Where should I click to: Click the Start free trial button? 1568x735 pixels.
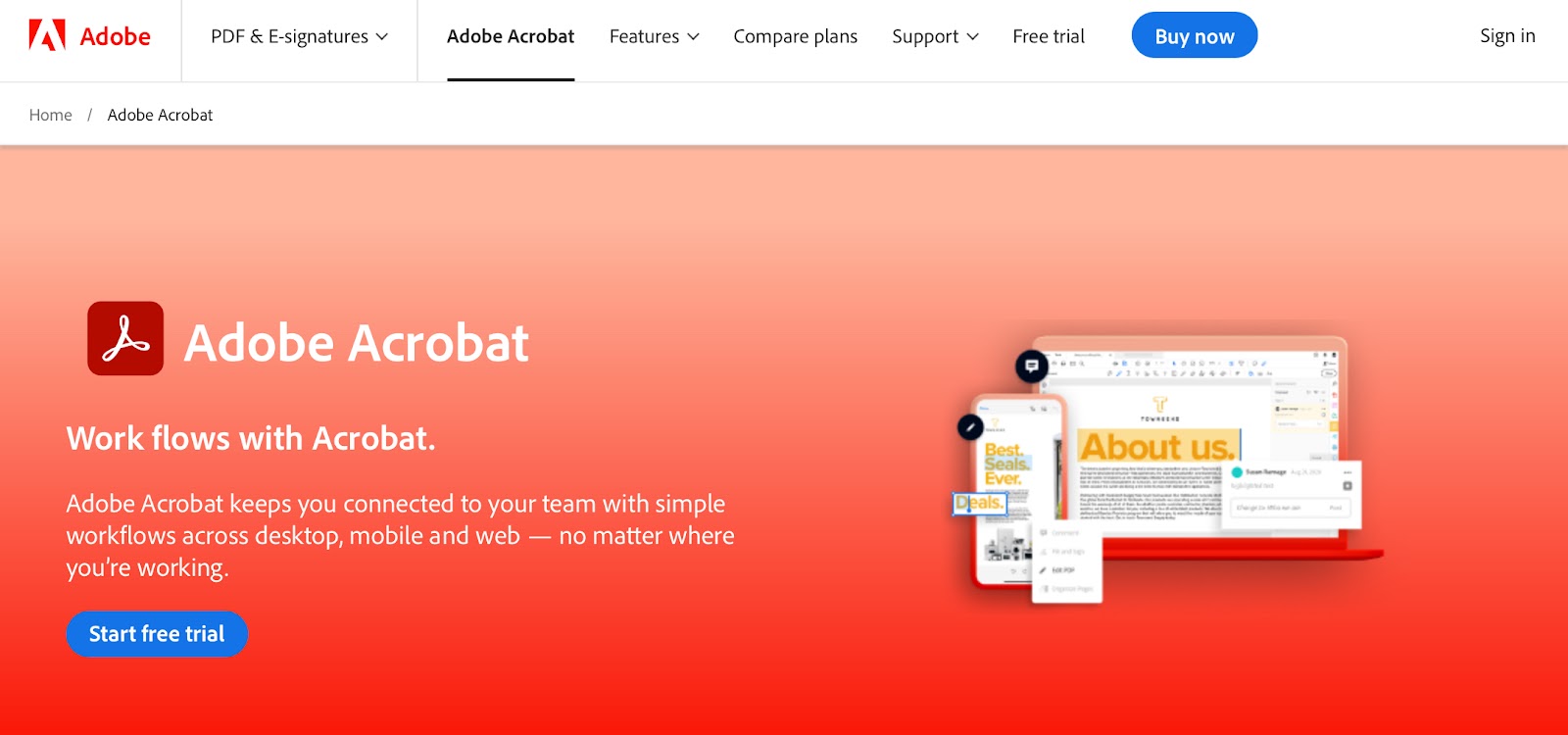[157, 634]
